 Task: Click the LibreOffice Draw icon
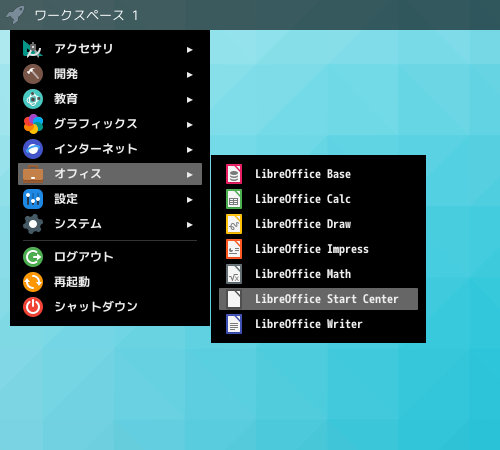(234, 224)
